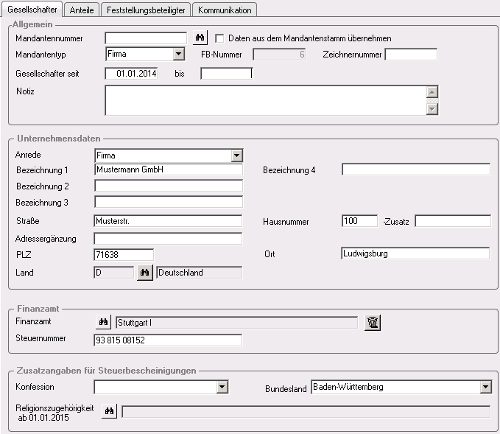
Task: Open the Mandantennummer binoculars search
Action: coord(200,38)
